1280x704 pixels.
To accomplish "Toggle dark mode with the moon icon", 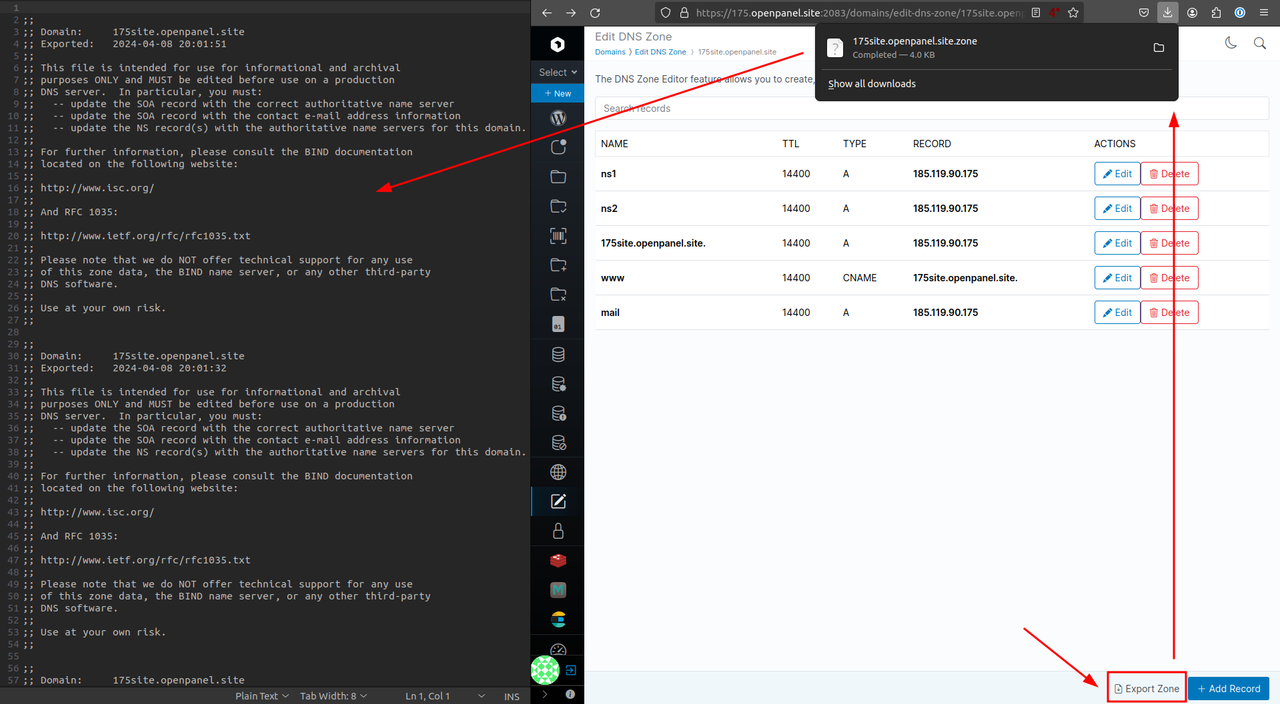I will coord(1231,43).
